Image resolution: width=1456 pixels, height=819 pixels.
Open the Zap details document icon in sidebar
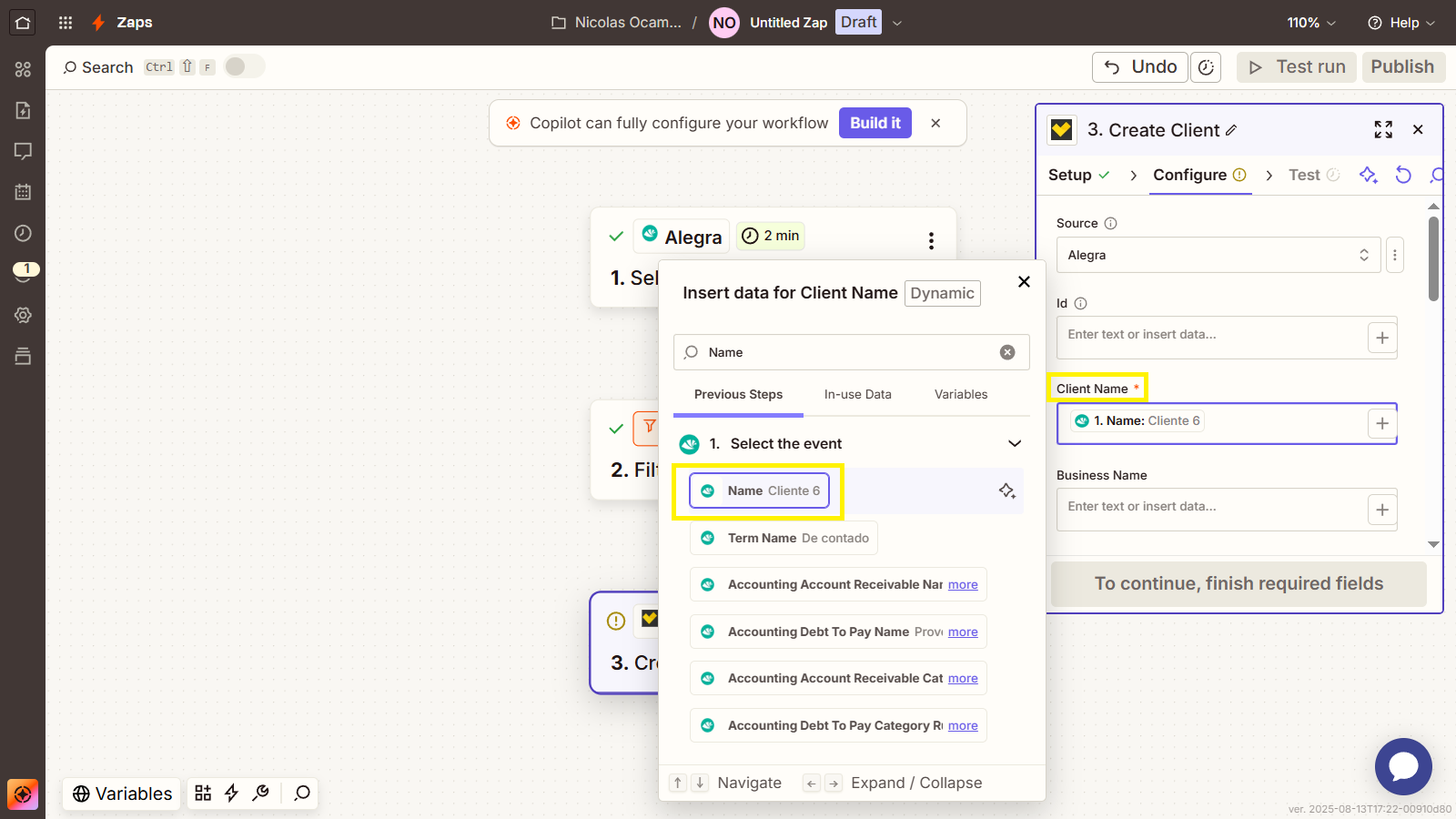click(23, 110)
